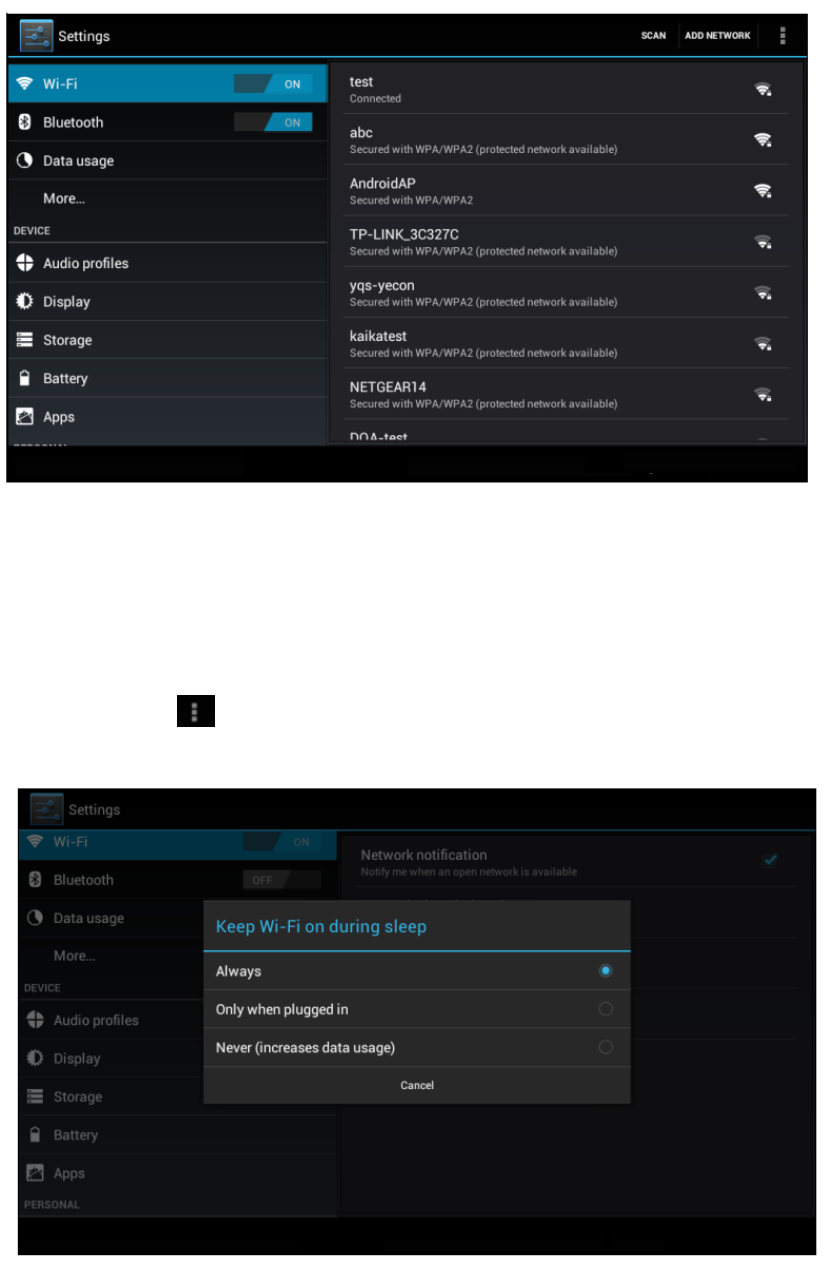
Task: Click the ADD NETWORK button
Action: [x=717, y=36]
